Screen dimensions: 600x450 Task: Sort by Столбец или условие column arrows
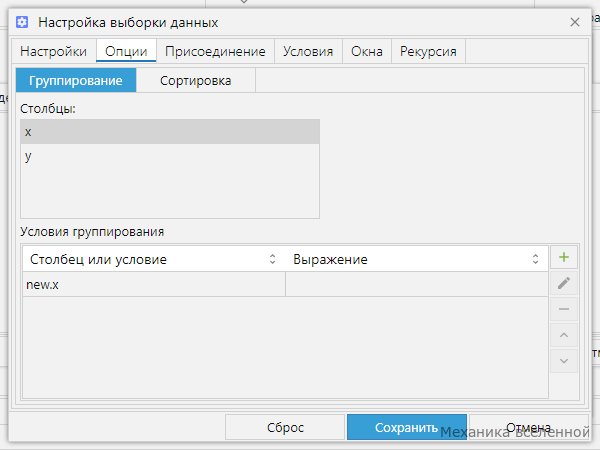point(272,259)
